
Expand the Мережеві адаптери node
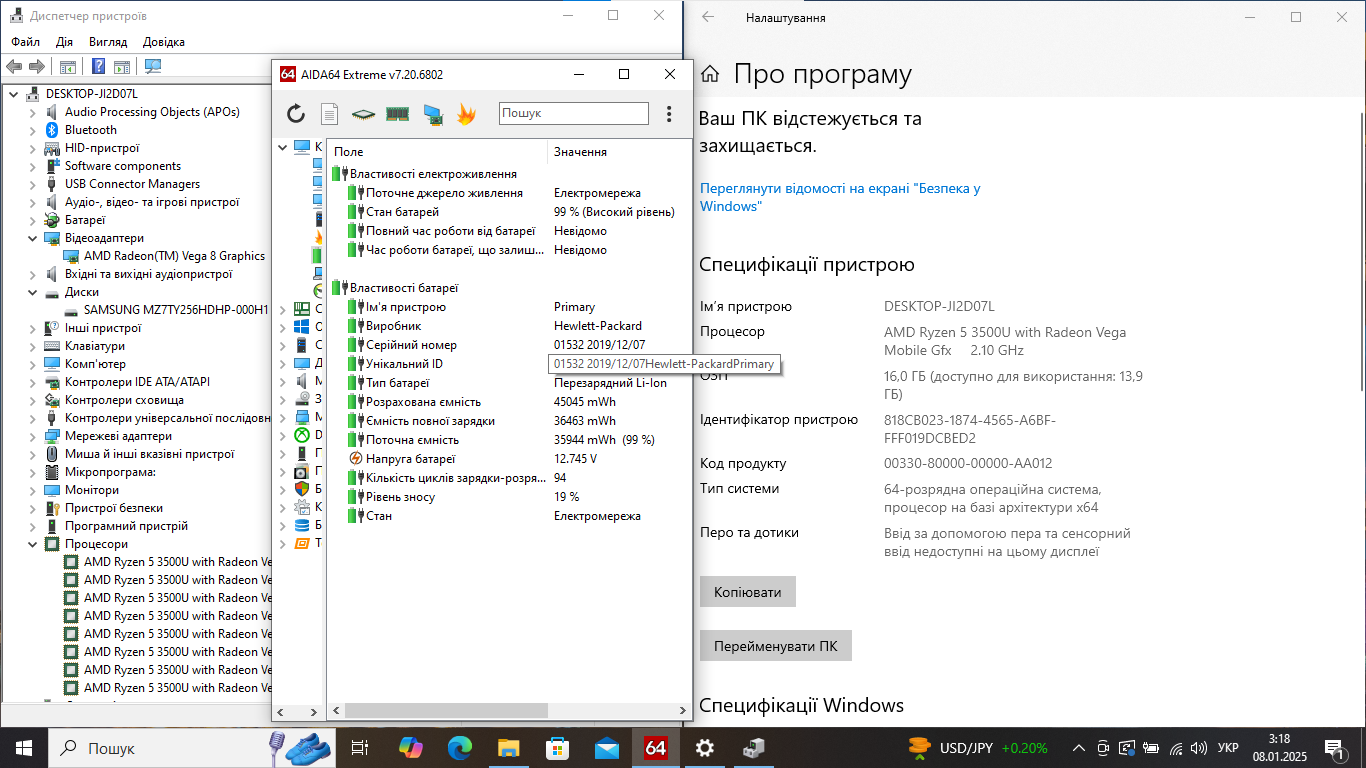click(x=33, y=436)
